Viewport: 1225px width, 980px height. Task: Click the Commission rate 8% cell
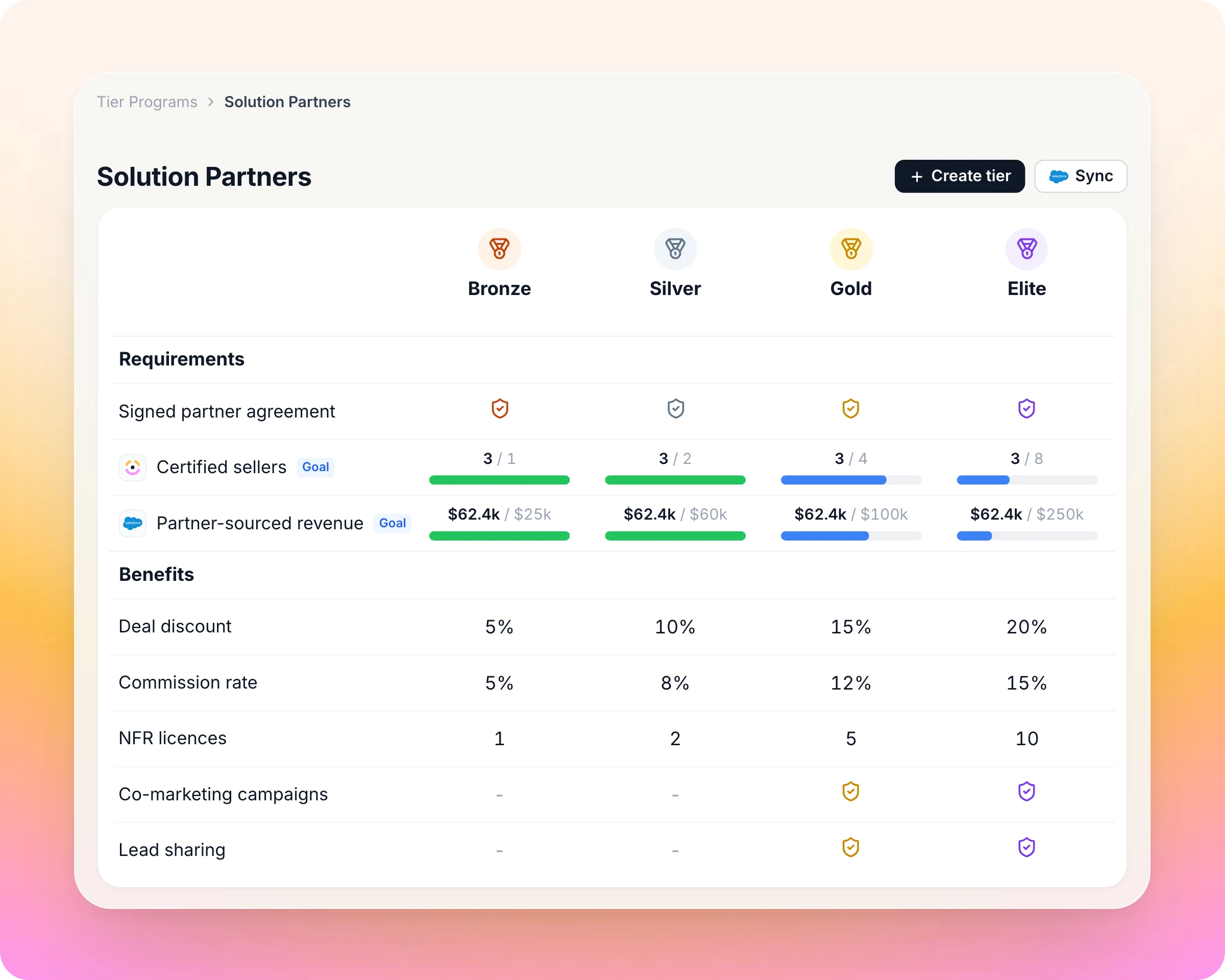tap(675, 683)
